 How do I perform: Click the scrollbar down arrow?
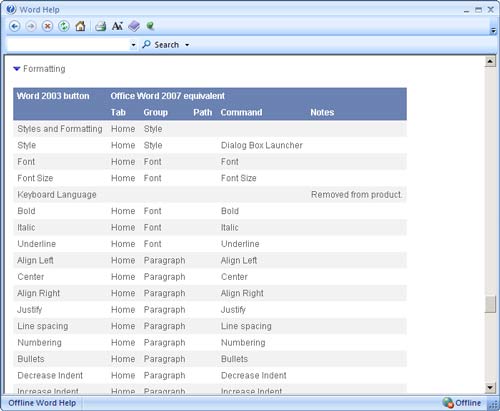[x=490, y=387]
